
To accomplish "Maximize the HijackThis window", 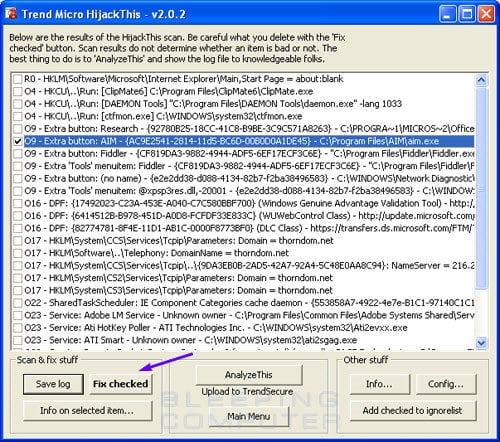I will pyautogui.click(x=467, y=14).
